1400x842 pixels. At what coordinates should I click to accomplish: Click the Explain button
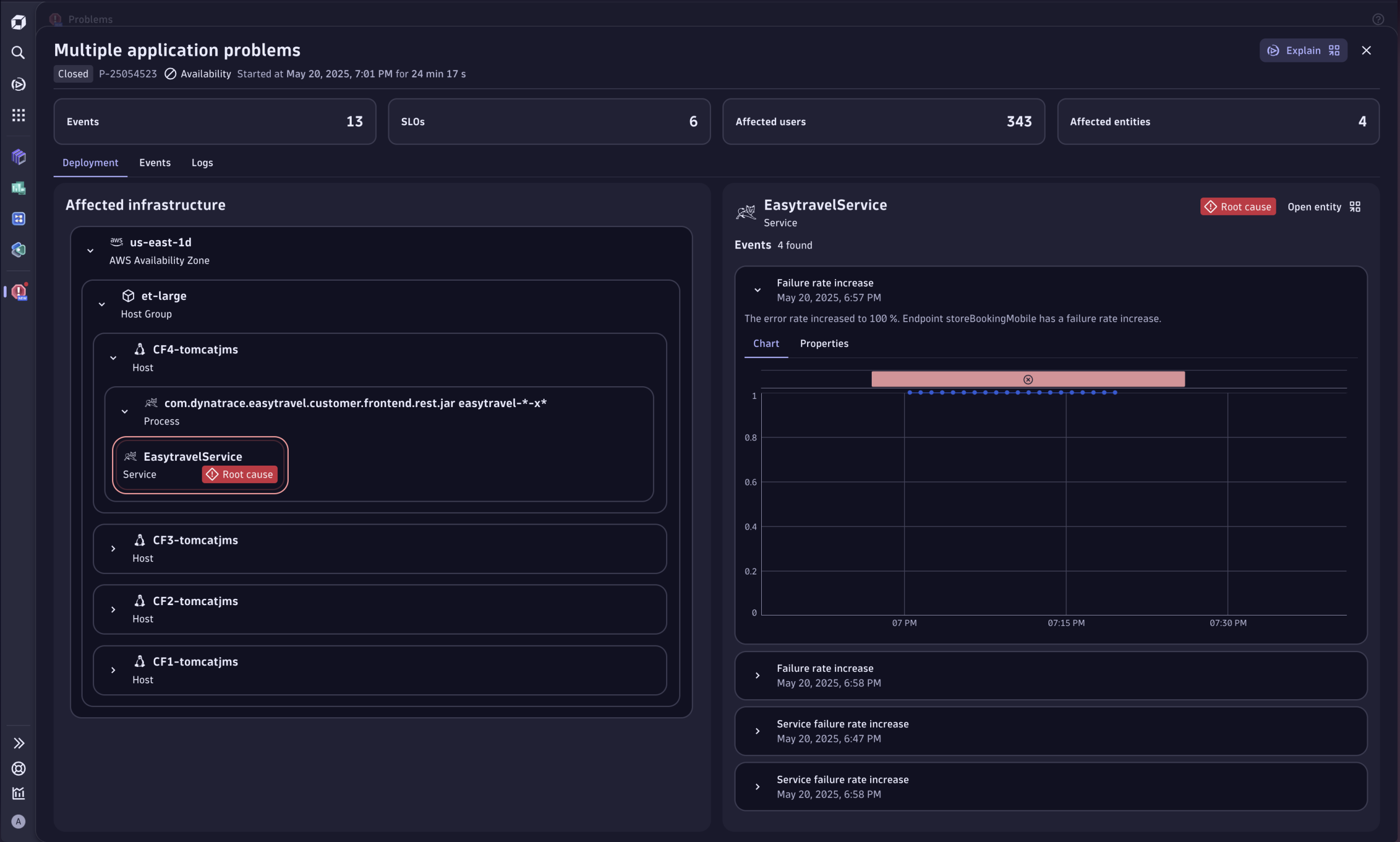click(x=1303, y=50)
